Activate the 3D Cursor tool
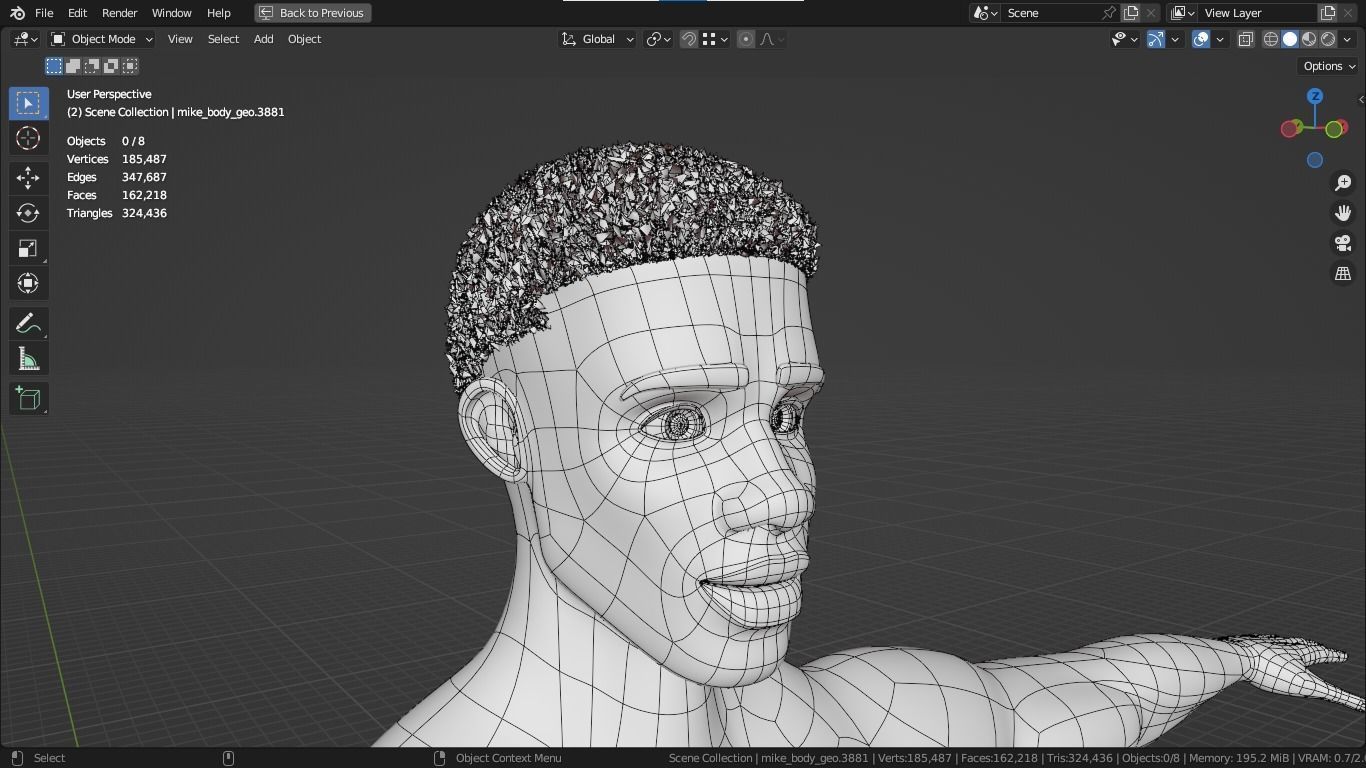Screen dimensions: 1366x768 coord(28,138)
